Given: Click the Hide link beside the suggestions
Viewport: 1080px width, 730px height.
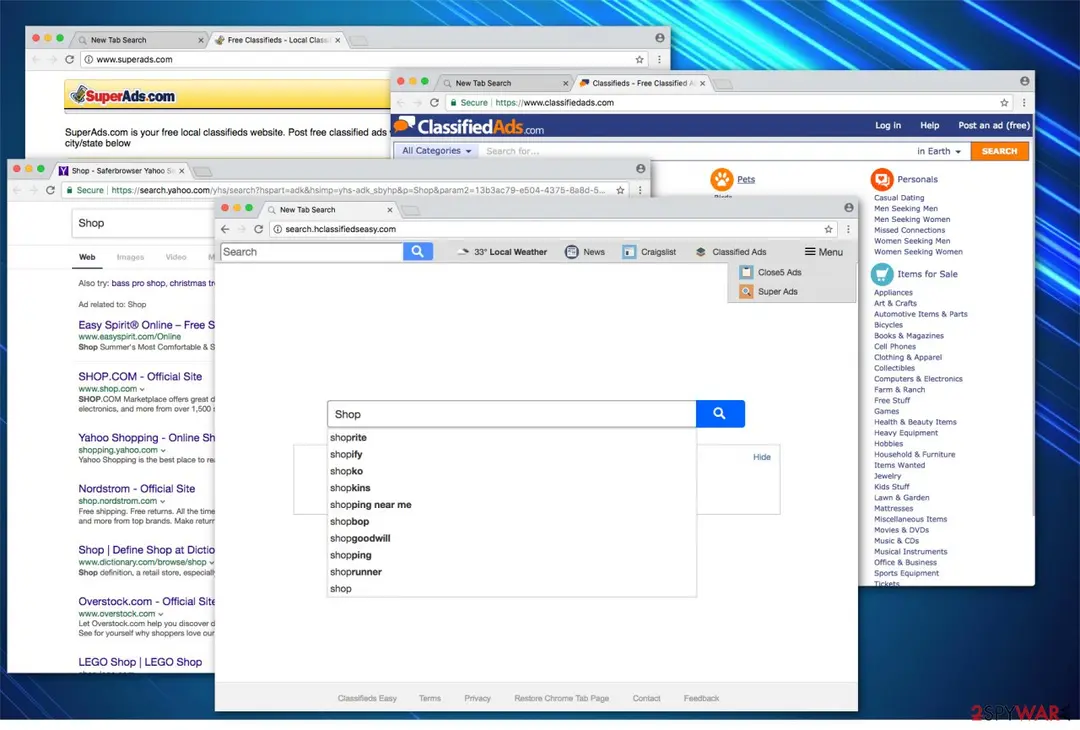Looking at the screenshot, I should (762, 457).
